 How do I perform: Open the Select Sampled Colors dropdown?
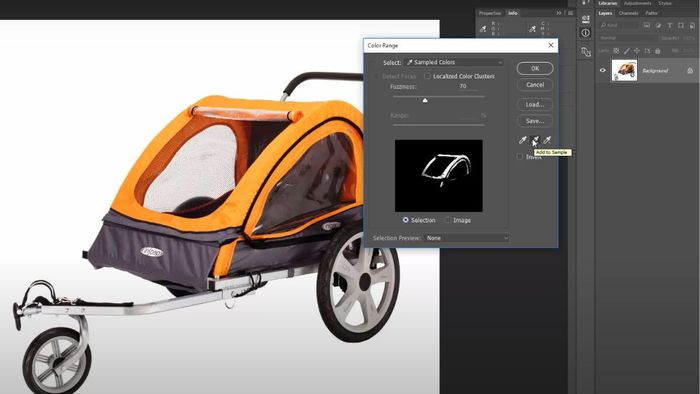pyautogui.click(x=454, y=62)
